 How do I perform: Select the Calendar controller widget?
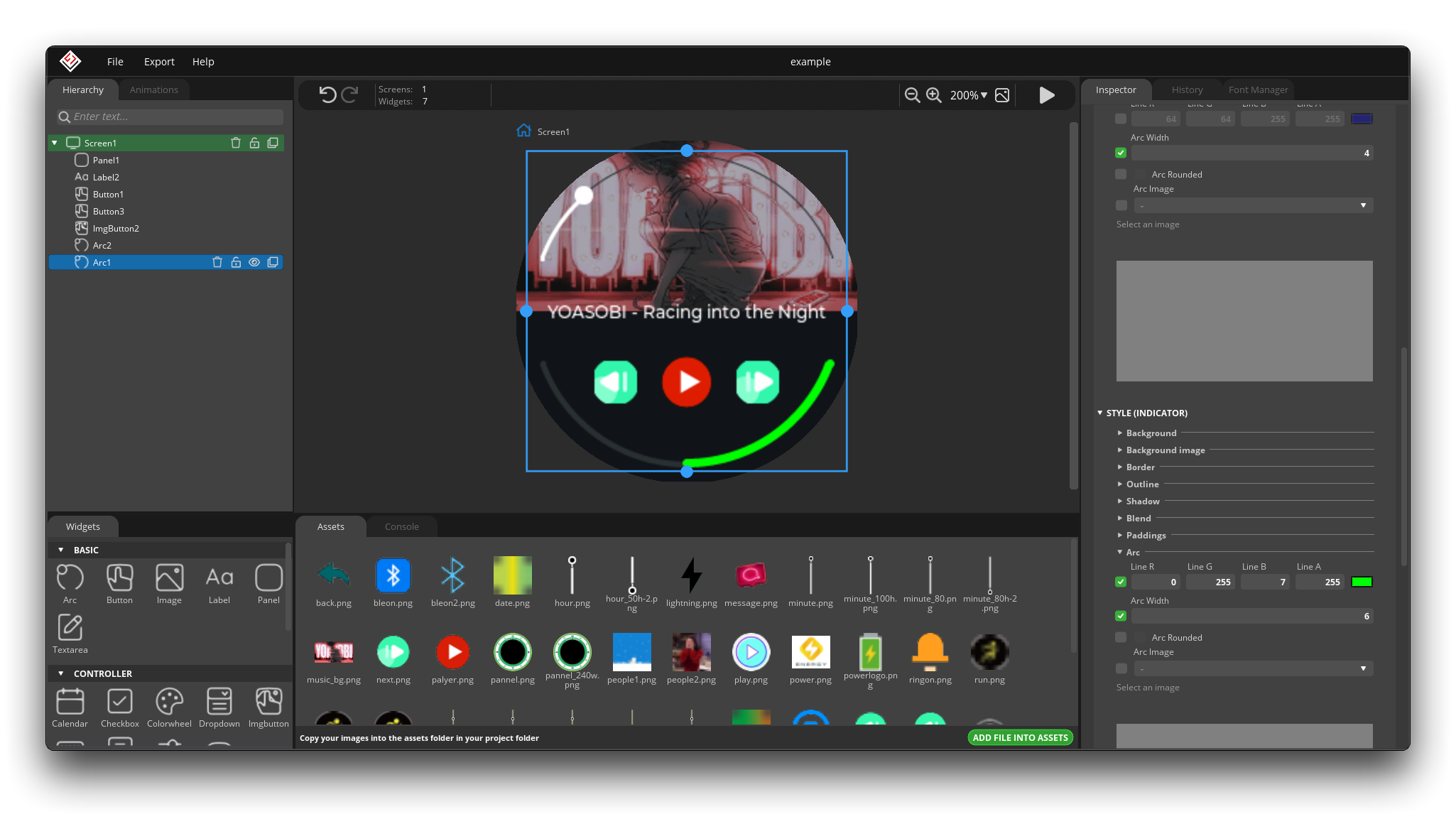click(70, 707)
